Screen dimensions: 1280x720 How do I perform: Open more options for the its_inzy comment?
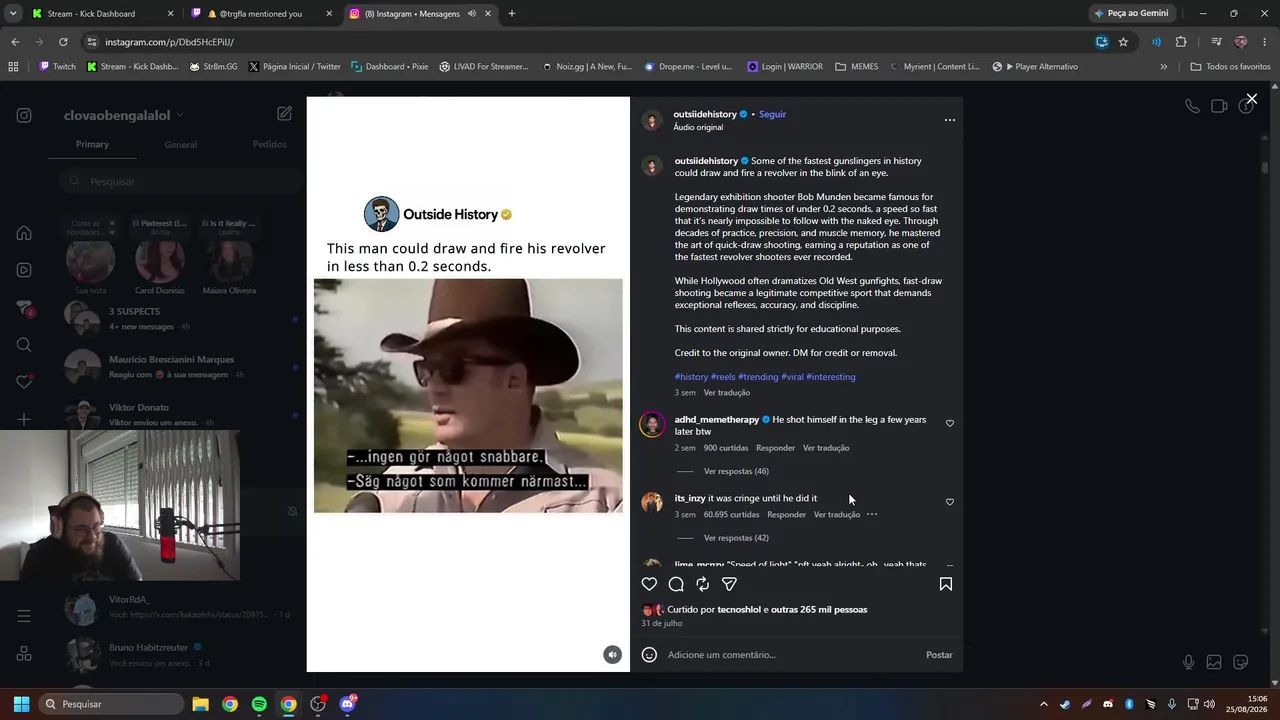pyautogui.click(x=872, y=514)
